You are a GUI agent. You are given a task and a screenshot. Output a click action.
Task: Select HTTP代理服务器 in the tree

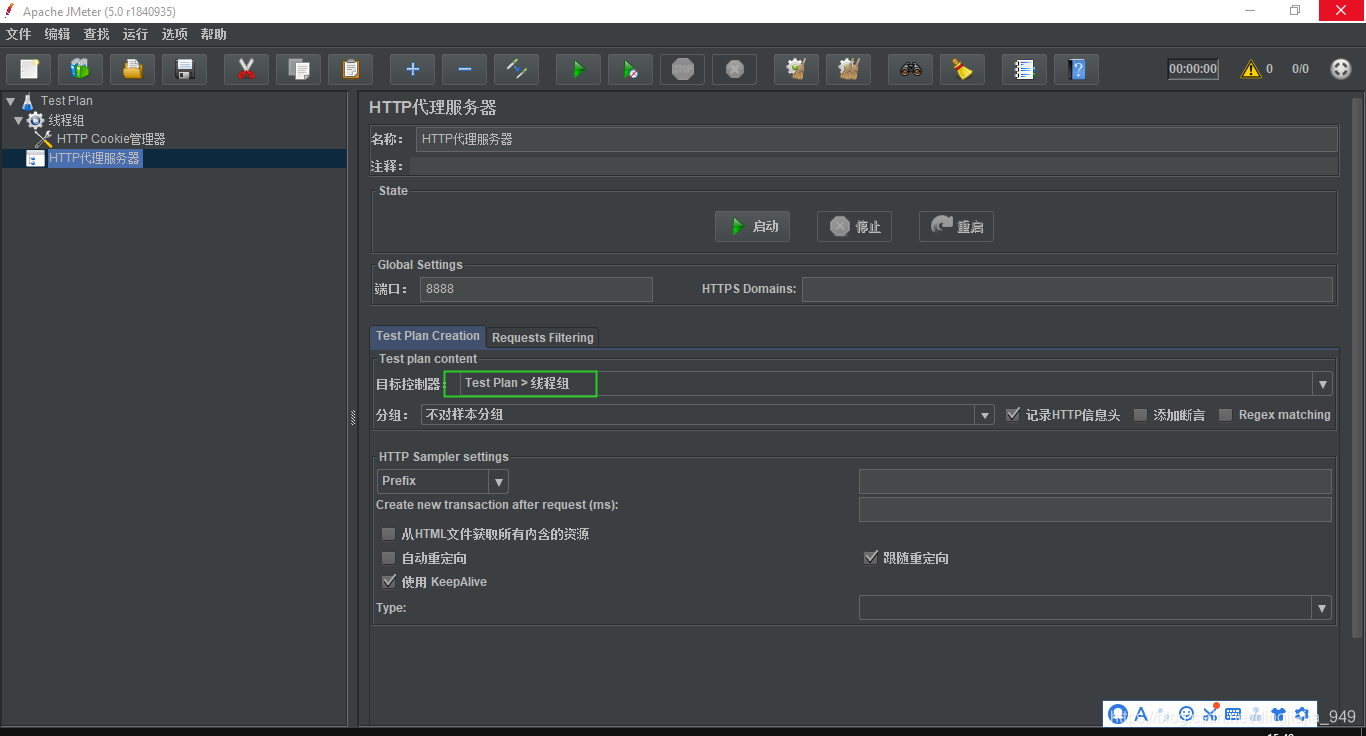[x=95, y=158]
